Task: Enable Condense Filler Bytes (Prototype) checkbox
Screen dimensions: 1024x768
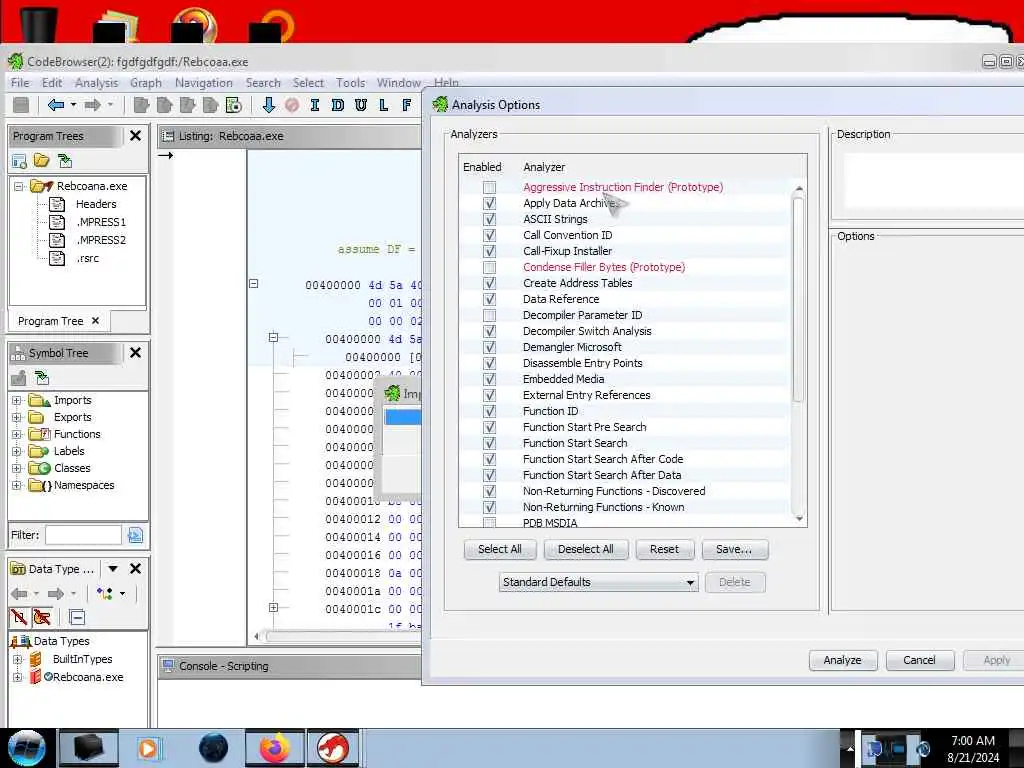Action: (x=489, y=267)
